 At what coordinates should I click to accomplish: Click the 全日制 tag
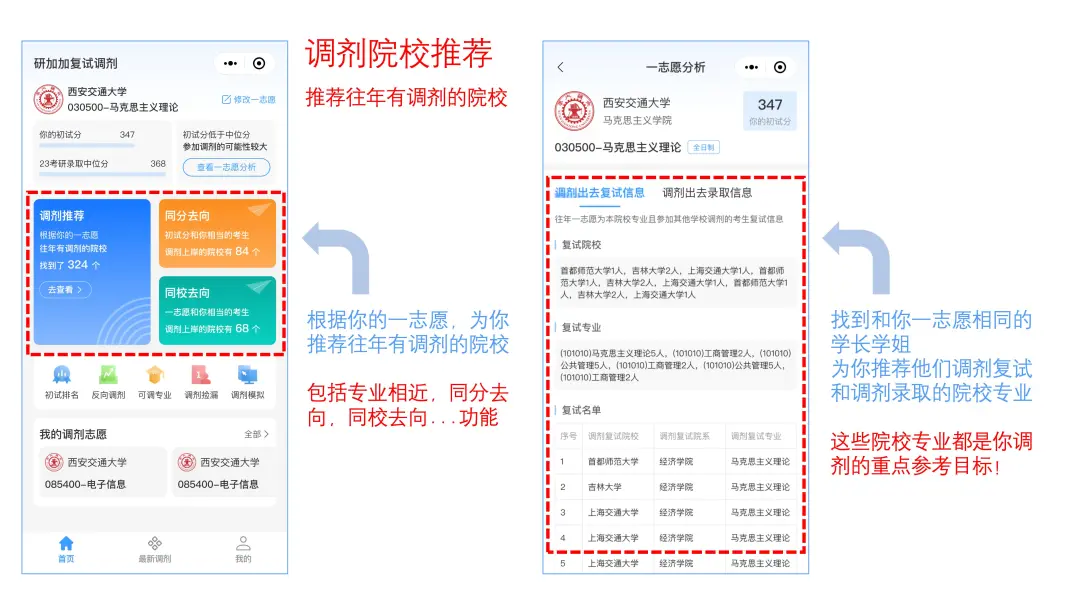[703, 147]
